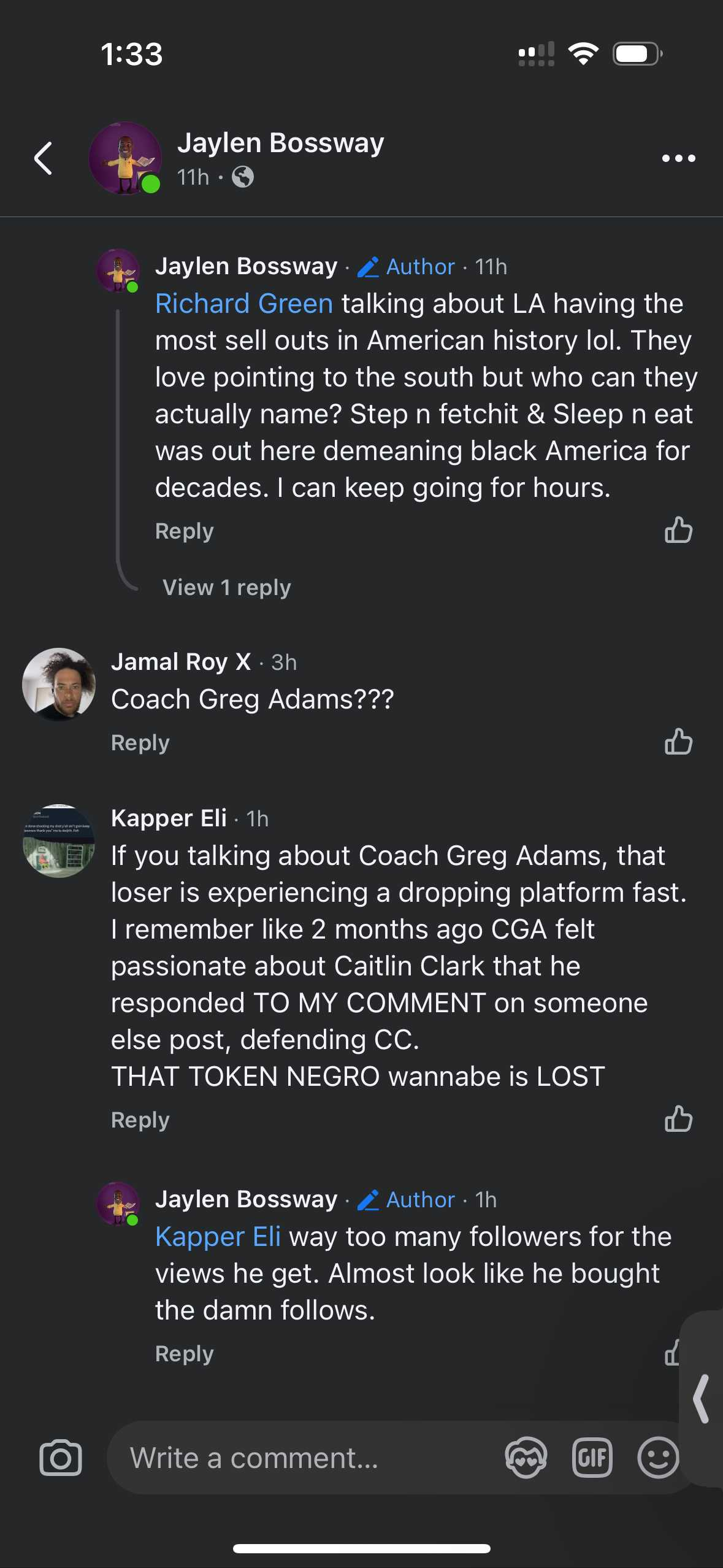Open Jamal Roy X's profile picture
This screenshot has width=723, height=1568.
pos(59,684)
